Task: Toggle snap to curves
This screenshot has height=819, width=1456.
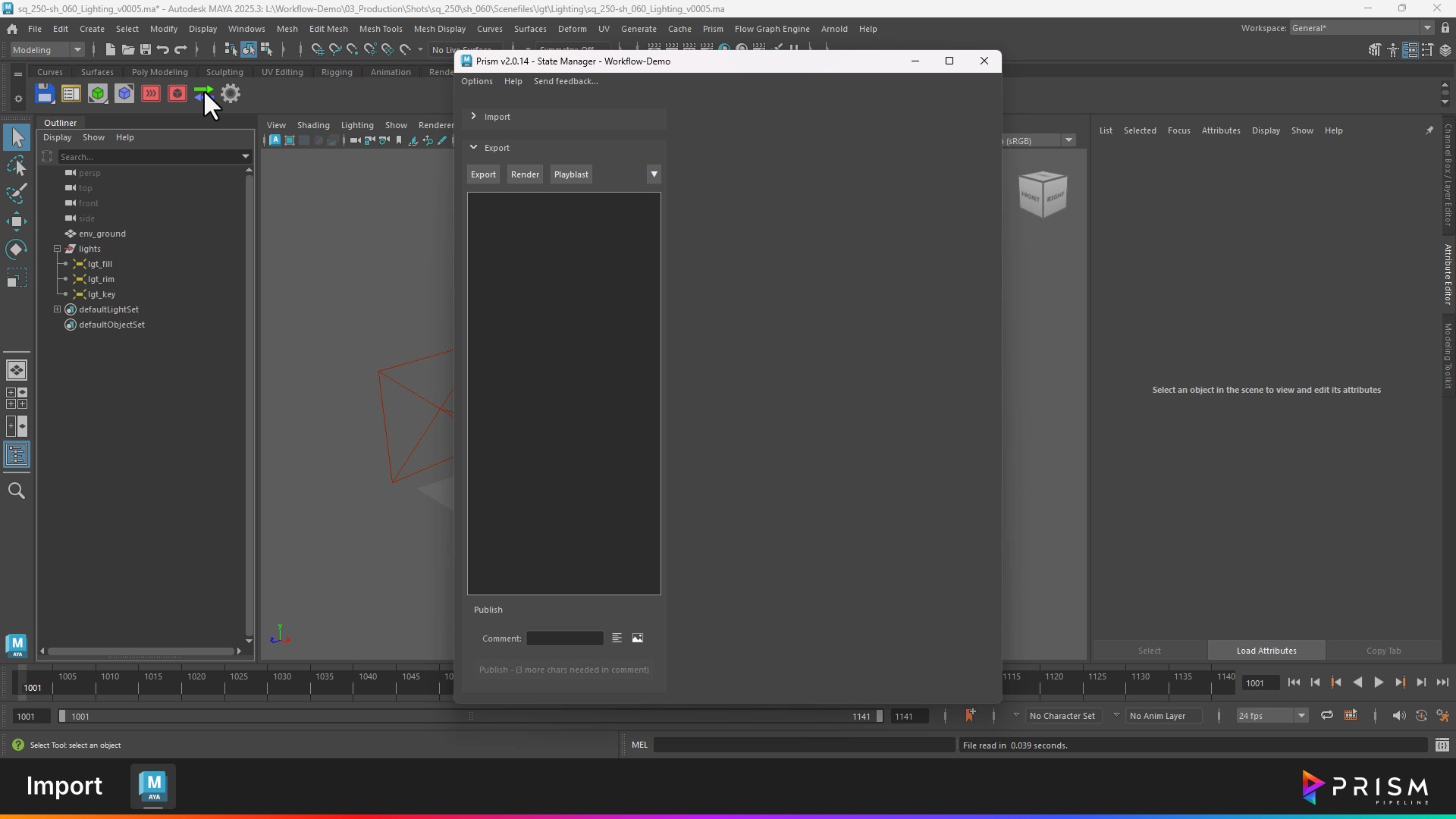Action: 334,49
